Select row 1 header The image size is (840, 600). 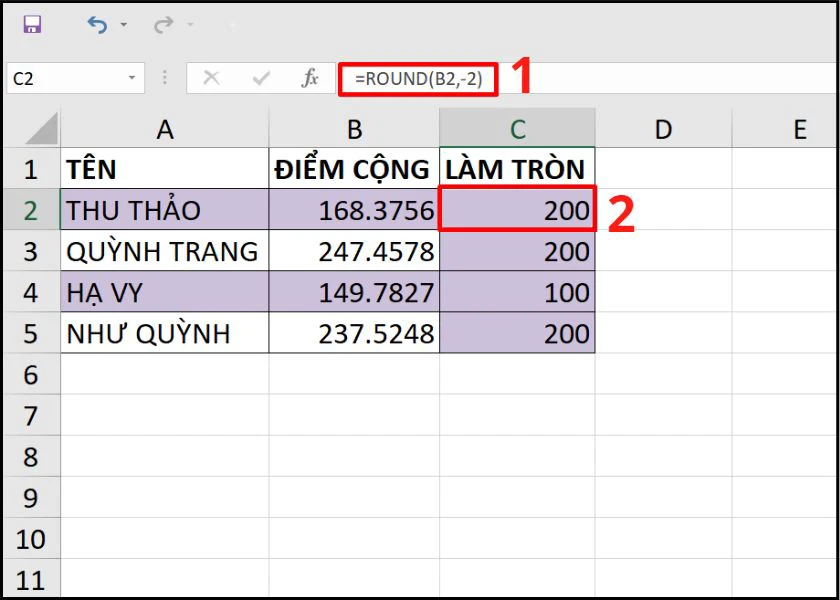click(x=31, y=169)
